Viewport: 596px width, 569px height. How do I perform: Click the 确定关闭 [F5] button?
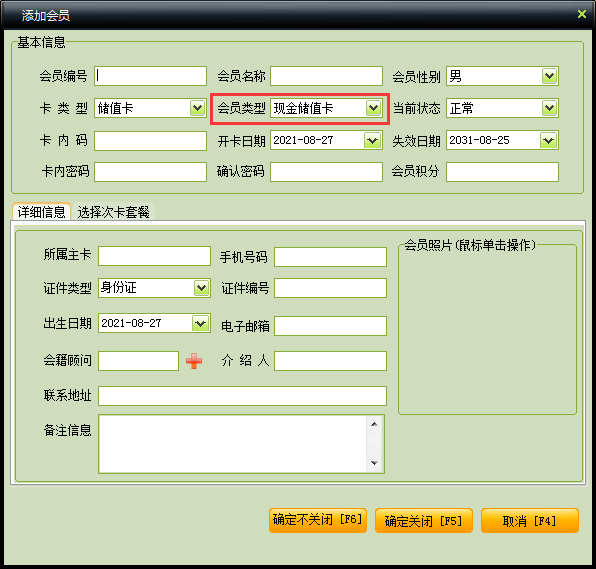tap(423, 520)
